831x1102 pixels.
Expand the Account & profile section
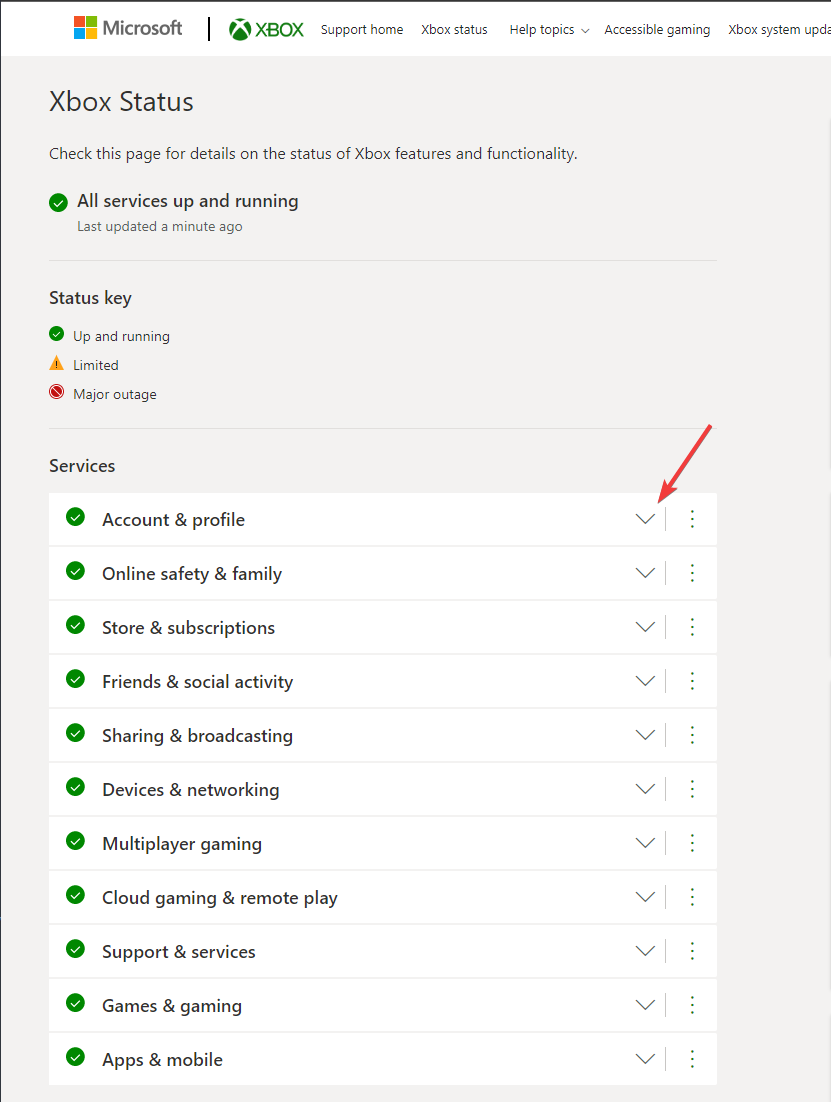[x=645, y=519]
